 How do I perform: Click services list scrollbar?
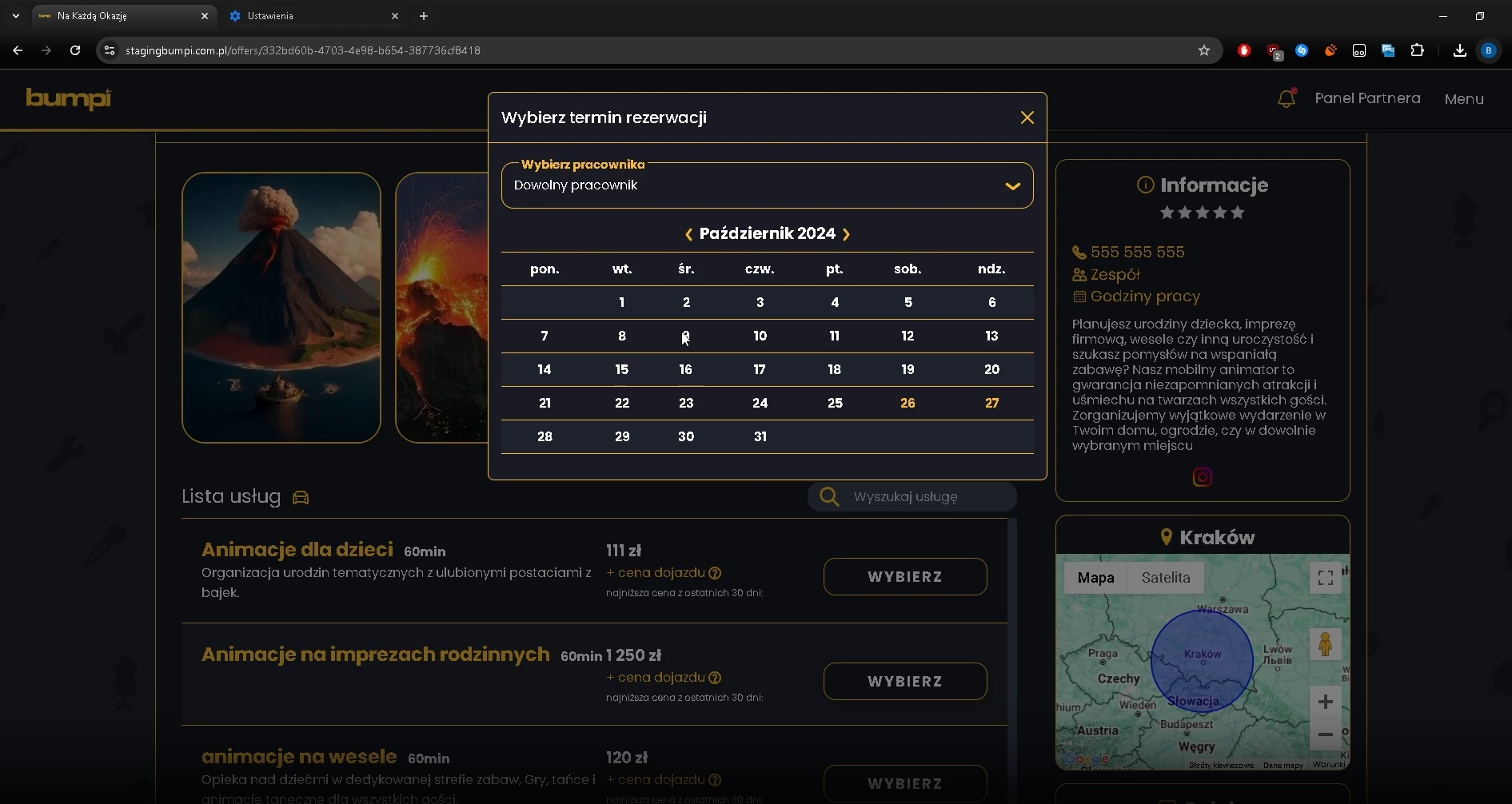point(1012,659)
